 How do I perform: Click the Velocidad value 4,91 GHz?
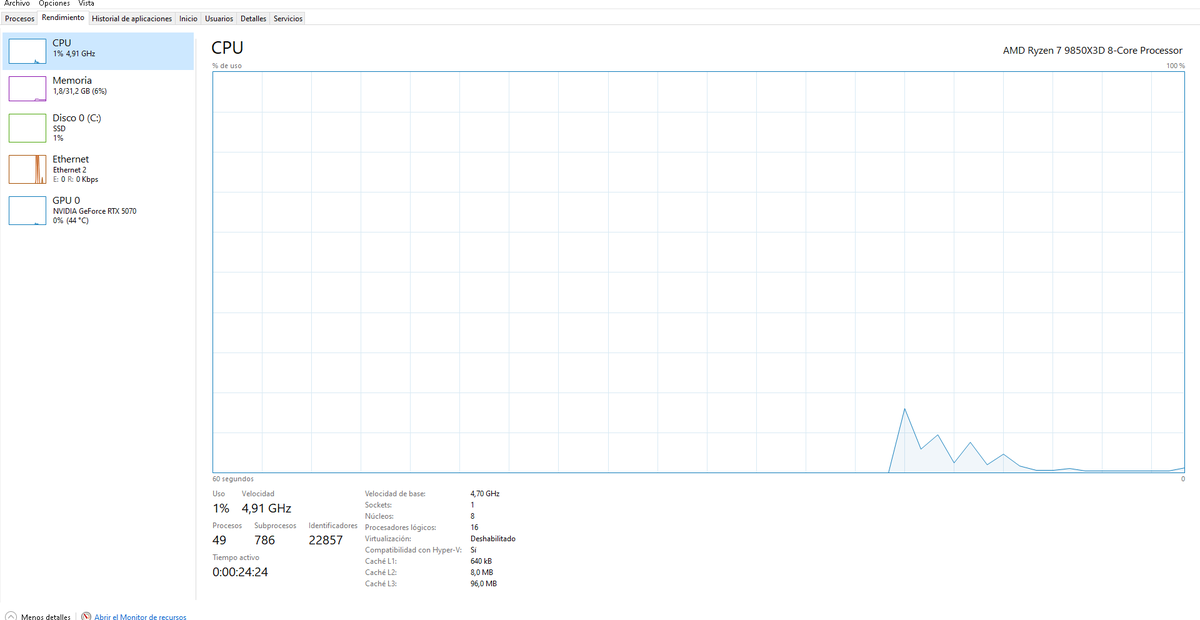266,509
